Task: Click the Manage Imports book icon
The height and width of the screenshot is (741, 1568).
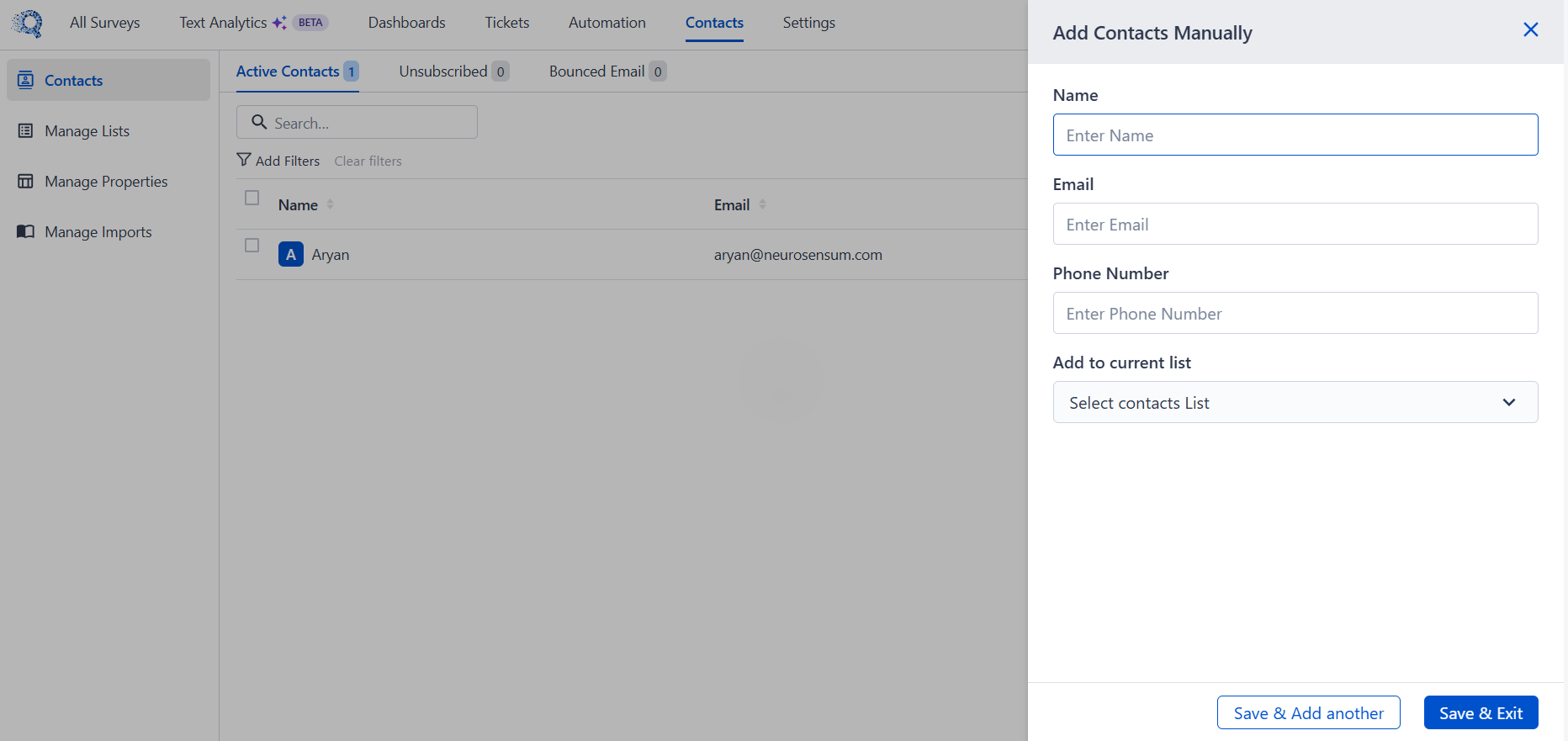Action: [x=26, y=231]
